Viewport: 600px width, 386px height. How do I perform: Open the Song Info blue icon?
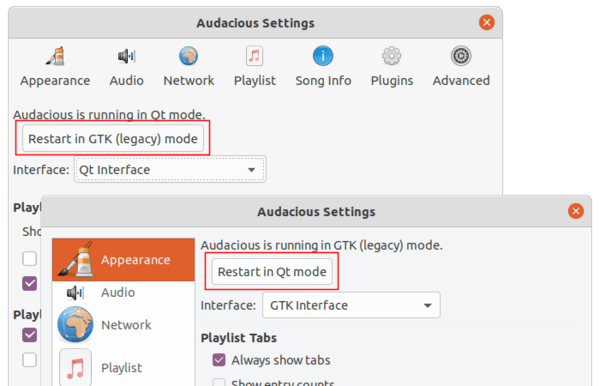[323, 56]
